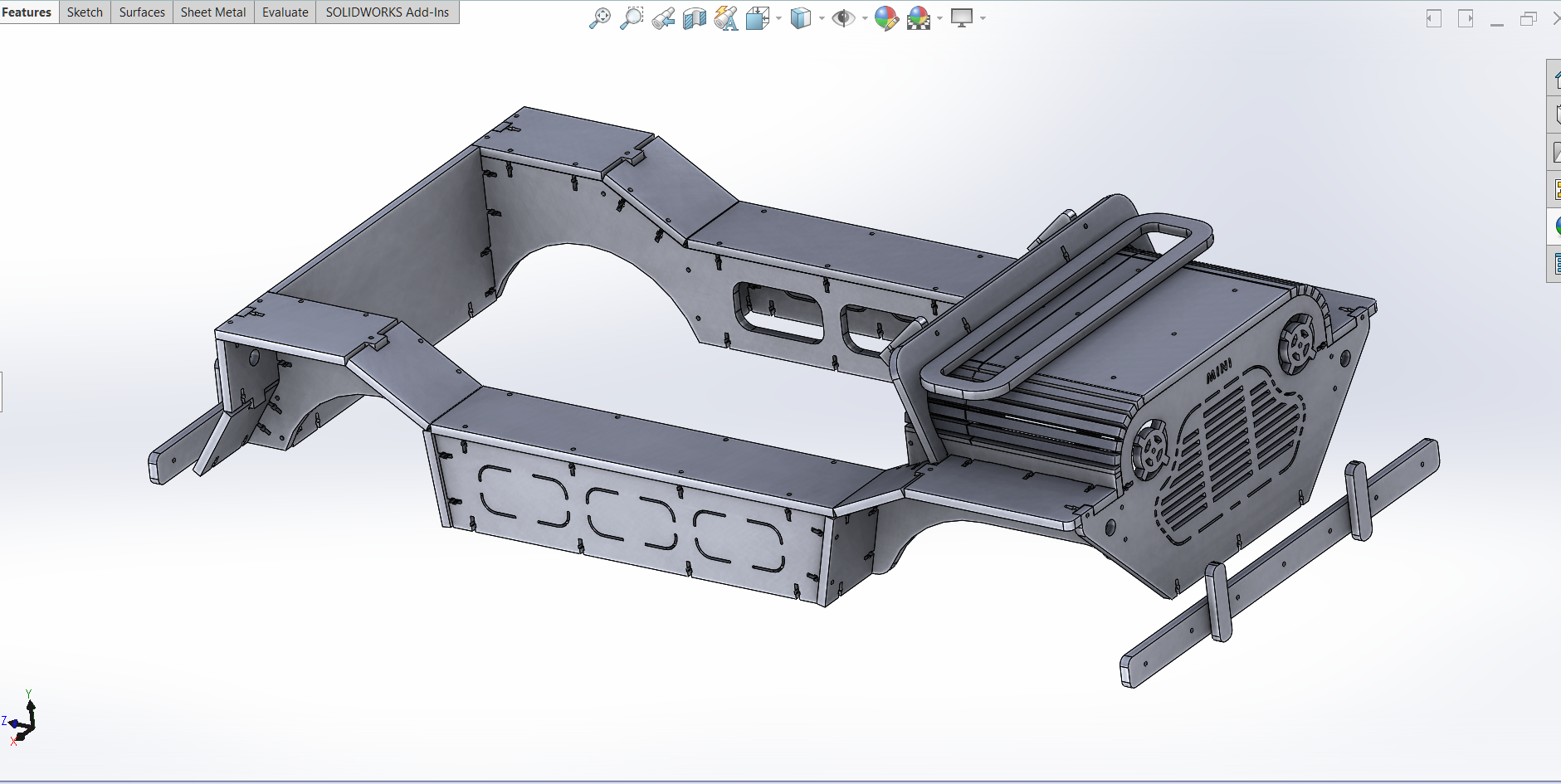
Task: Click the Previous View icon
Action: [663, 18]
